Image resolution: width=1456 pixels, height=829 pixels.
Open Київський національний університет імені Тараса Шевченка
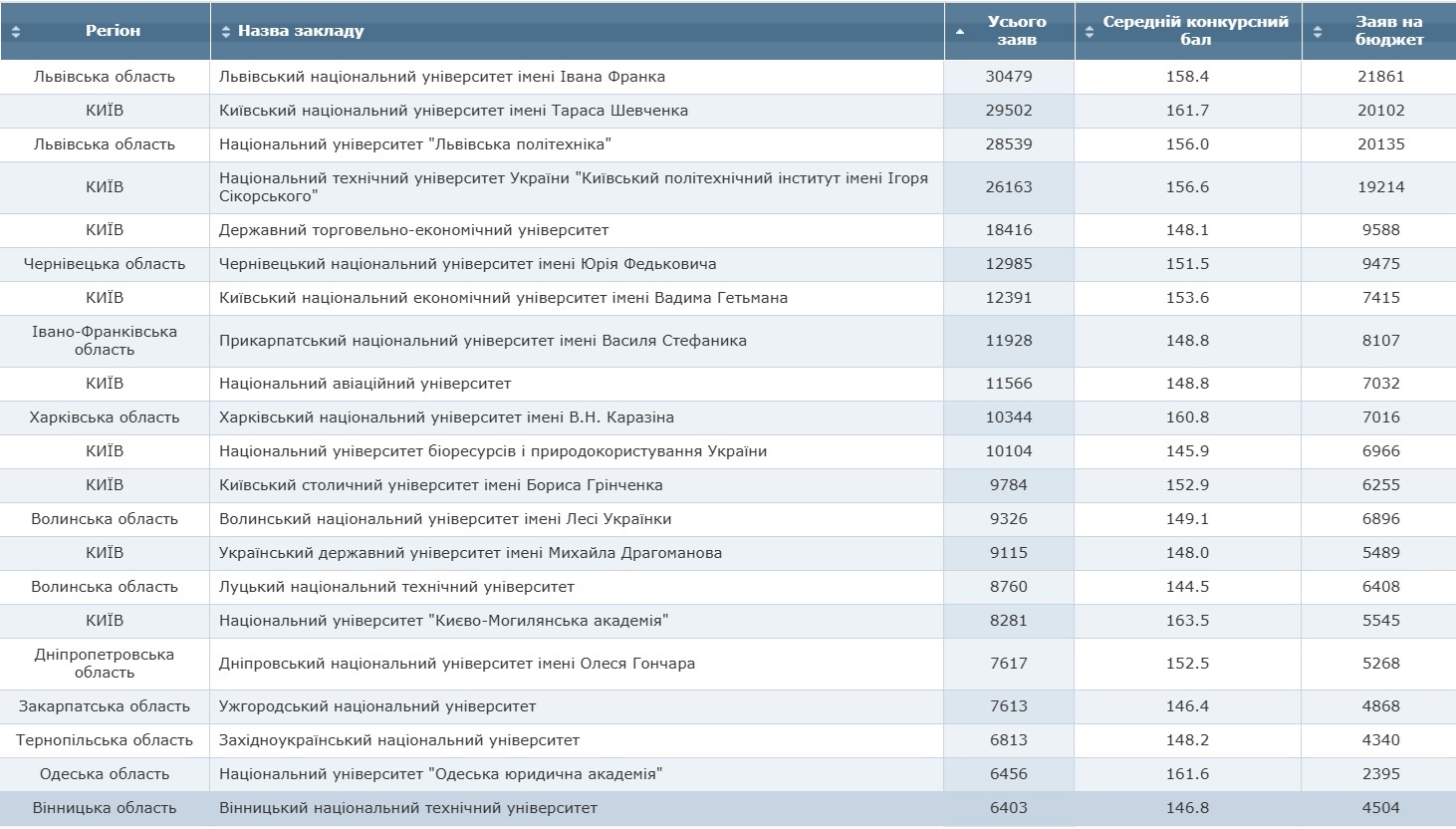(453, 111)
